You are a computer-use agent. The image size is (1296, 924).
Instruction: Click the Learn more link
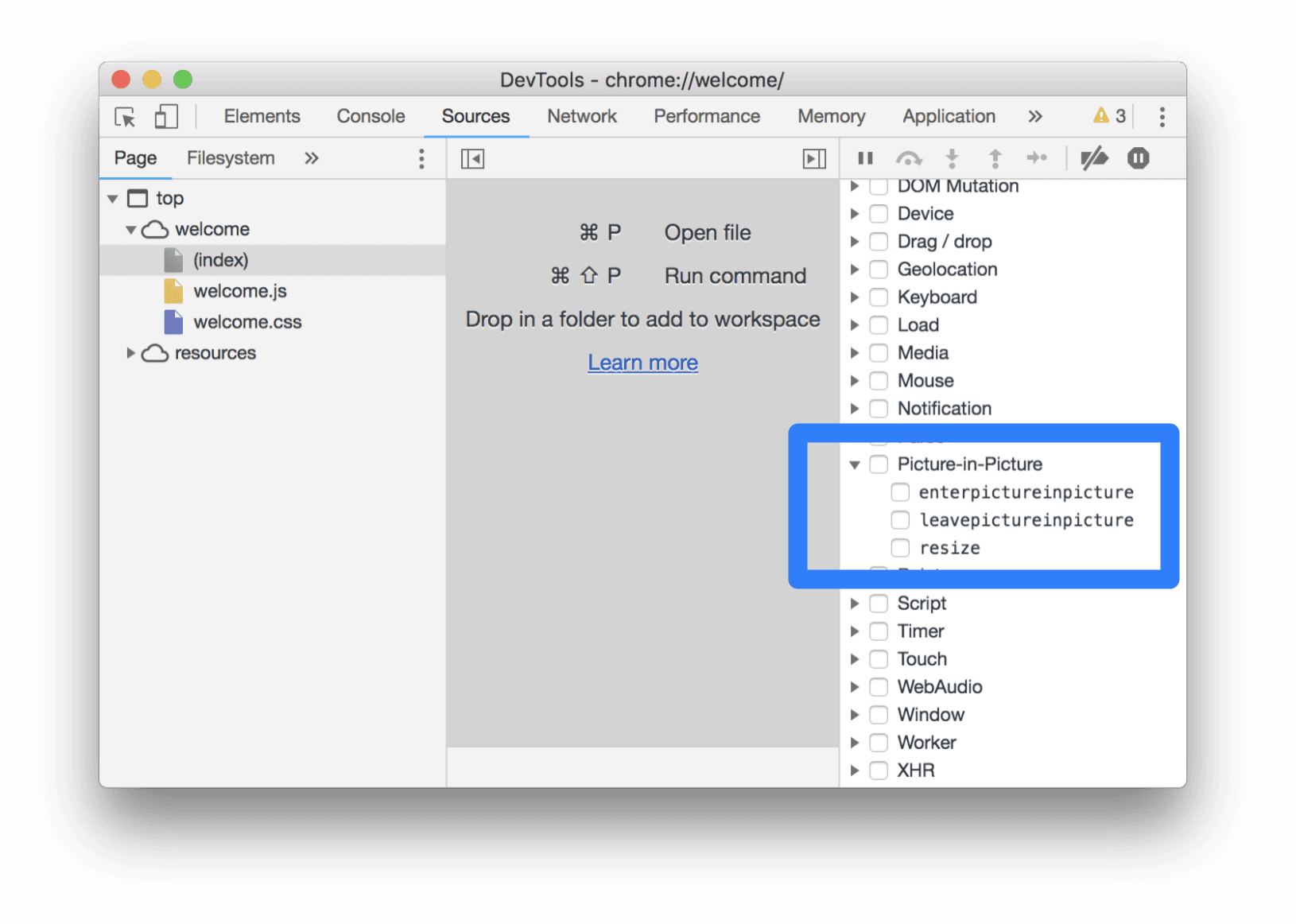642,362
